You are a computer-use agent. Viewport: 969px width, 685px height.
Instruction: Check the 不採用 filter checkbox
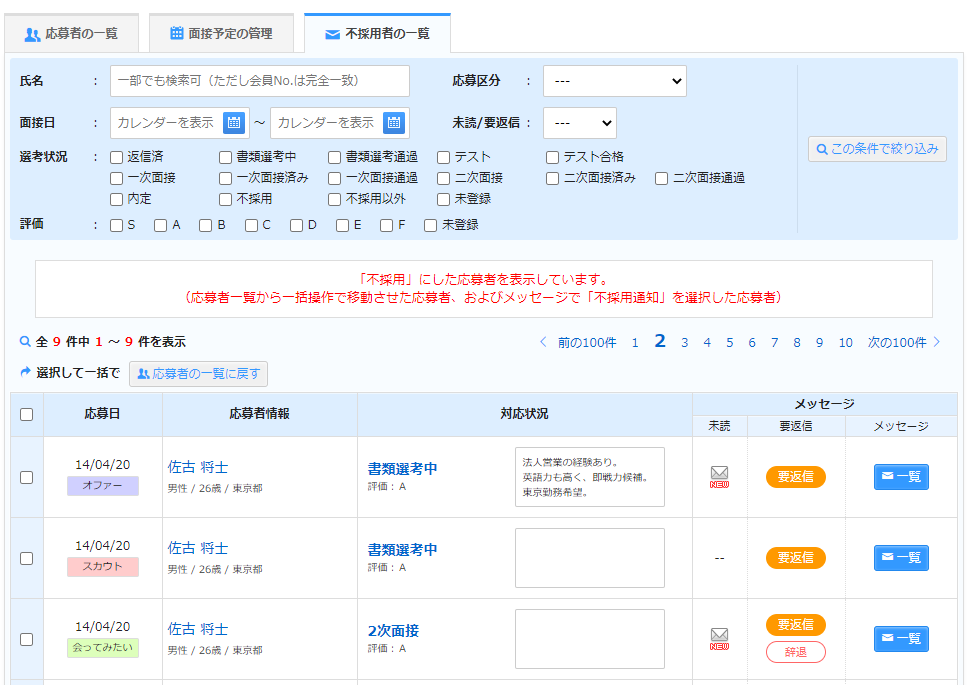226,200
